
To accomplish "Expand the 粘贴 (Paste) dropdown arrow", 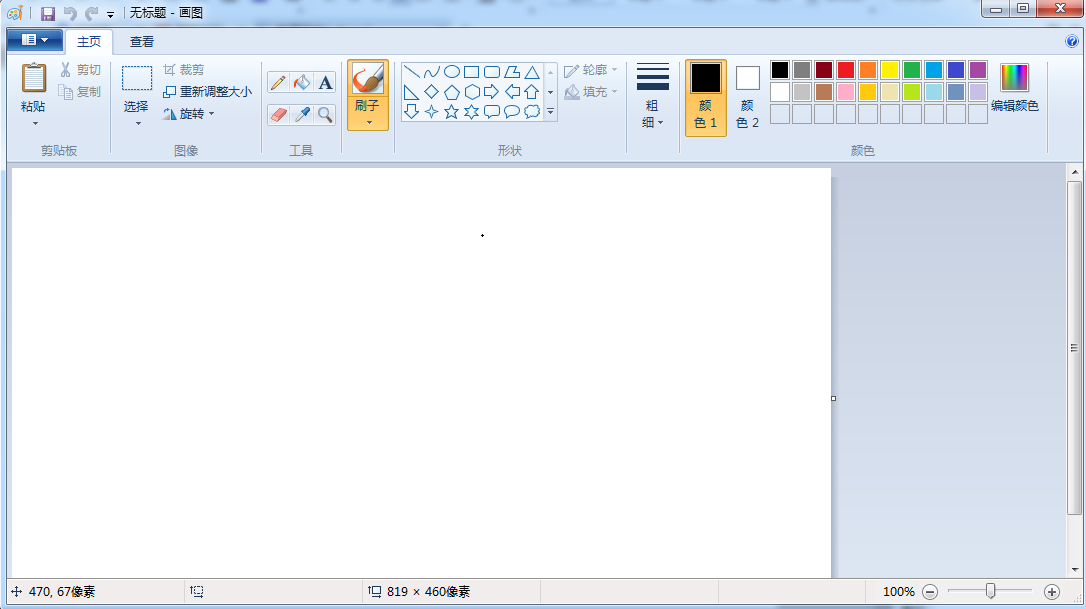I will click(35, 124).
